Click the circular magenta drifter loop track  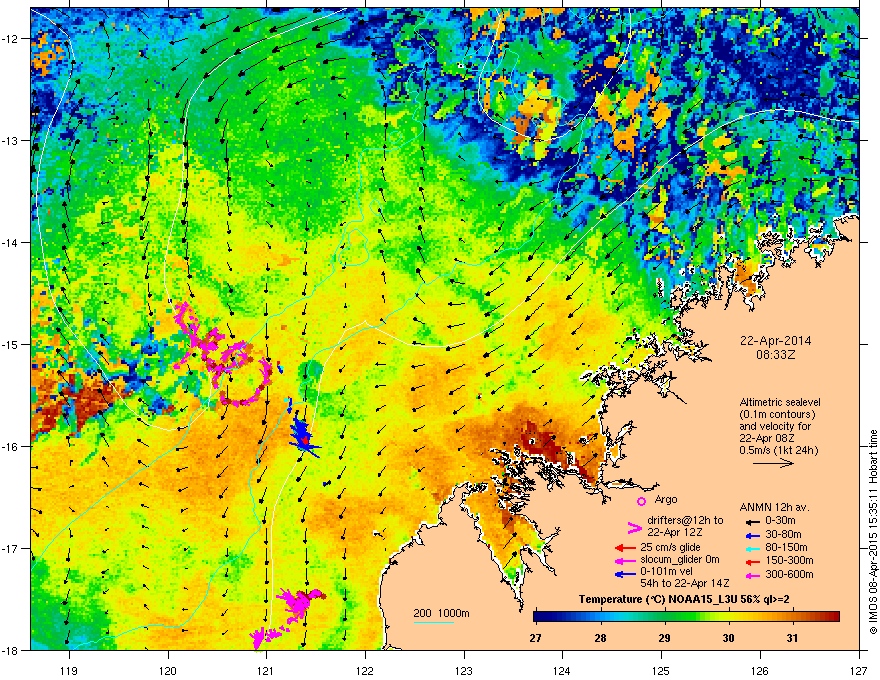pos(247,380)
